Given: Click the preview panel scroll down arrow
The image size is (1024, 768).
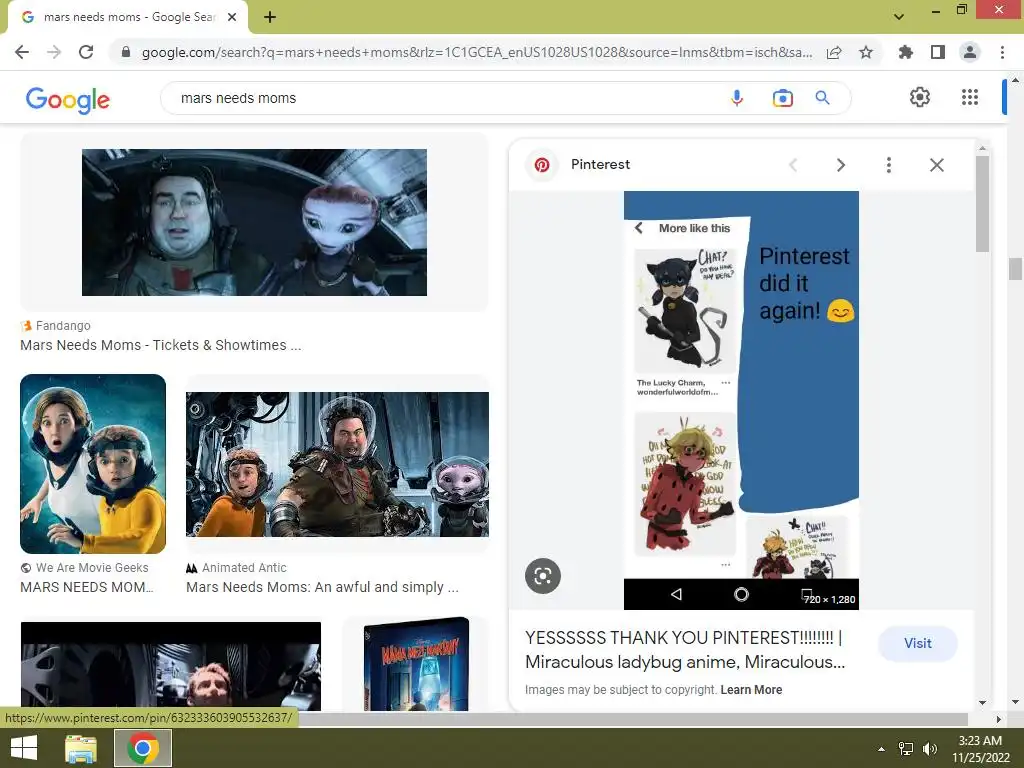Looking at the screenshot, I should click(x=982, y=703).
